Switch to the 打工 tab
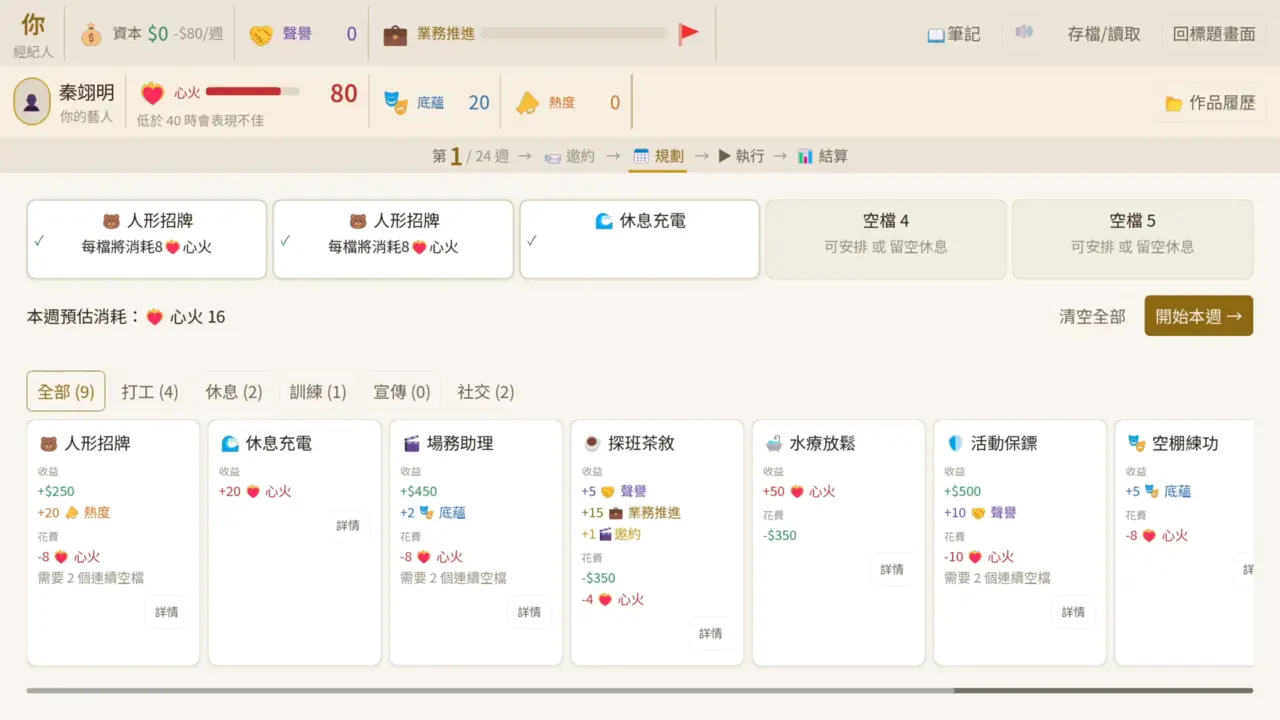Viewport: 1280px width, 720px height. [x=149, y=391]
